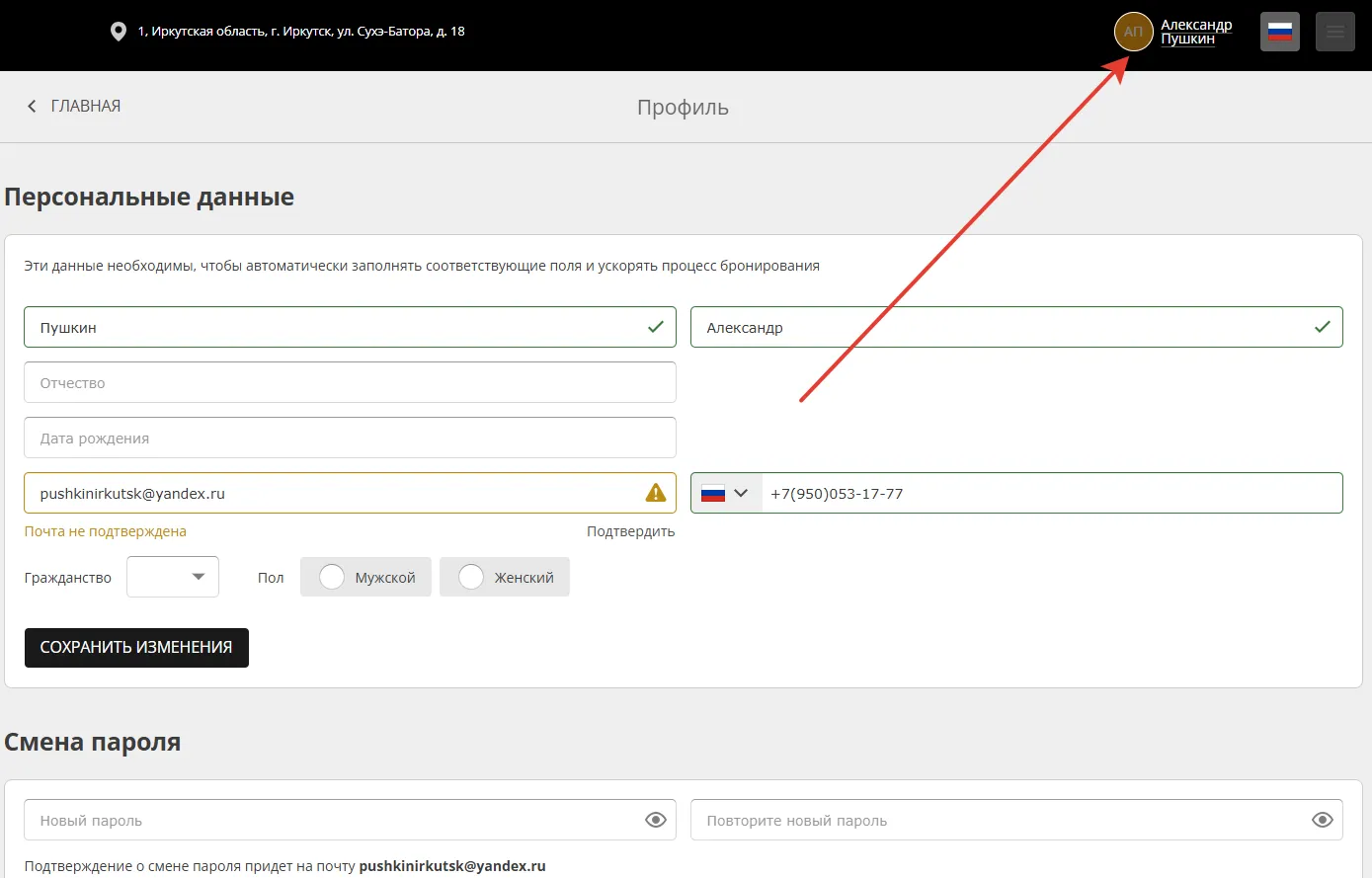Click the green checkmark in Пушкин field
1372x878 pixels.
point(655,327)
